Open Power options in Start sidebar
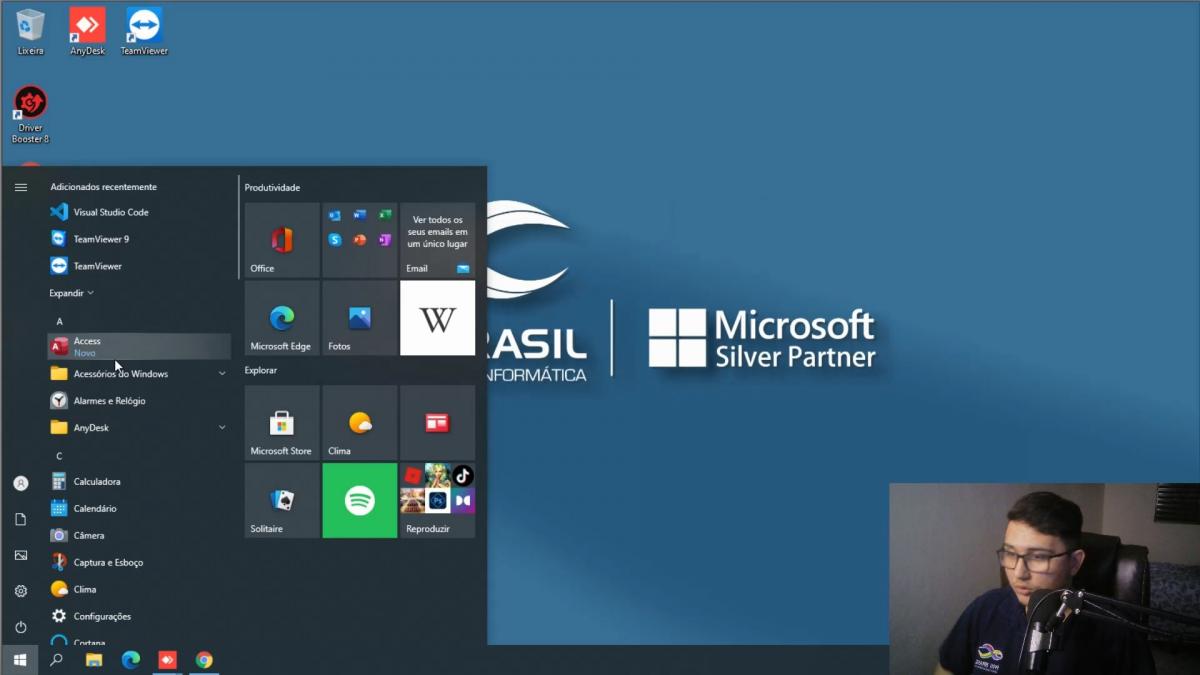 pos(20,627)
